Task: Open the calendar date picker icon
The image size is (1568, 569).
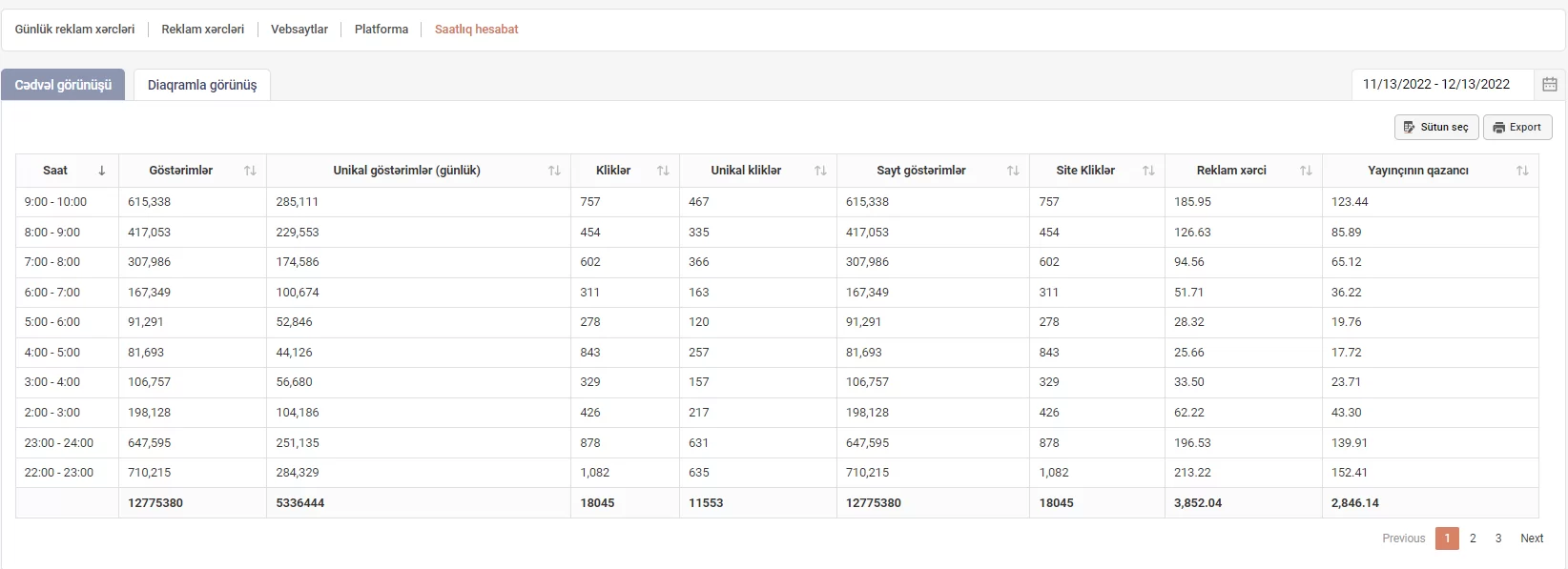Action: 1549,85
